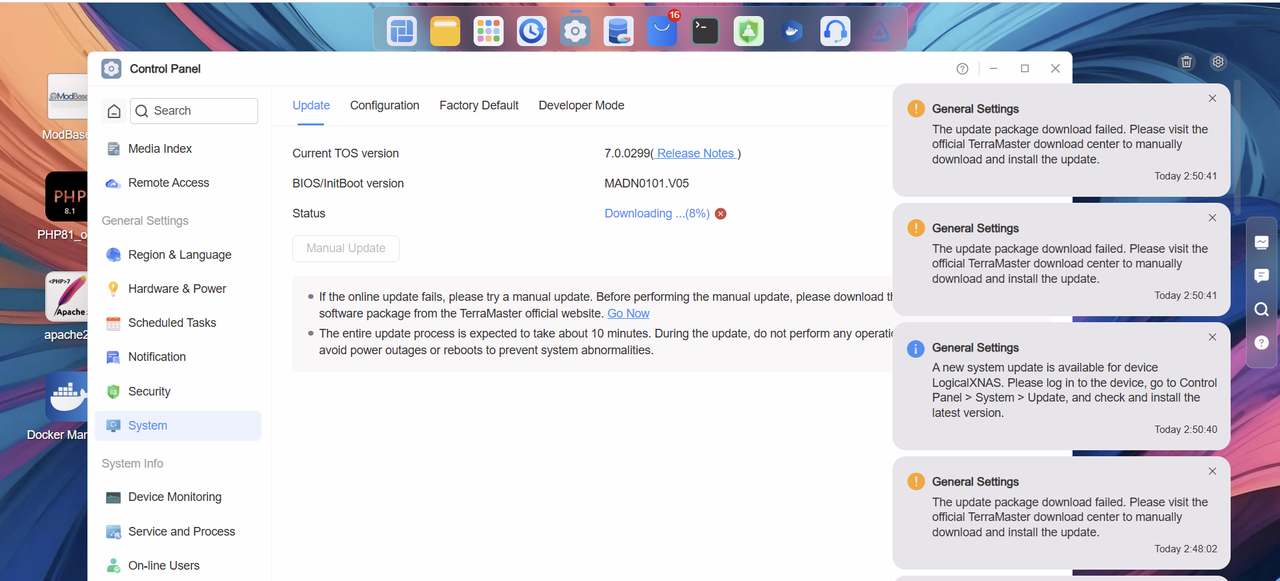
Task: Launch the blue clock backup dock icon
Action: pos(531,31)
